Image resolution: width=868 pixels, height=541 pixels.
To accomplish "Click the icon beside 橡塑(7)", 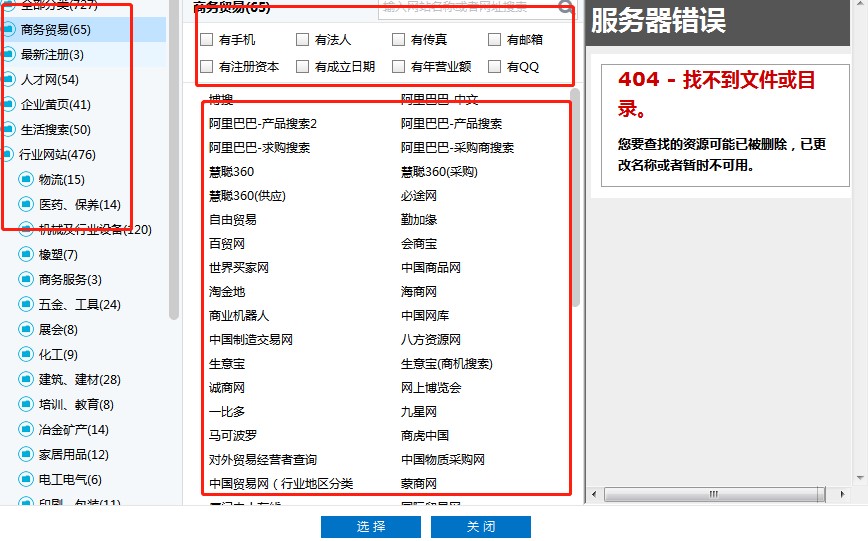I will pos(26,254).
